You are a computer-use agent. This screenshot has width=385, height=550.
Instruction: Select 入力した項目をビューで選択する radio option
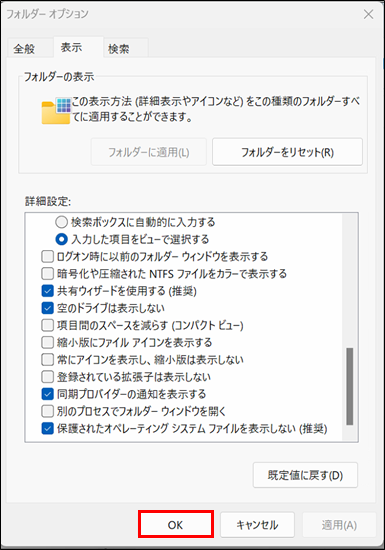[x=61, y=239]
